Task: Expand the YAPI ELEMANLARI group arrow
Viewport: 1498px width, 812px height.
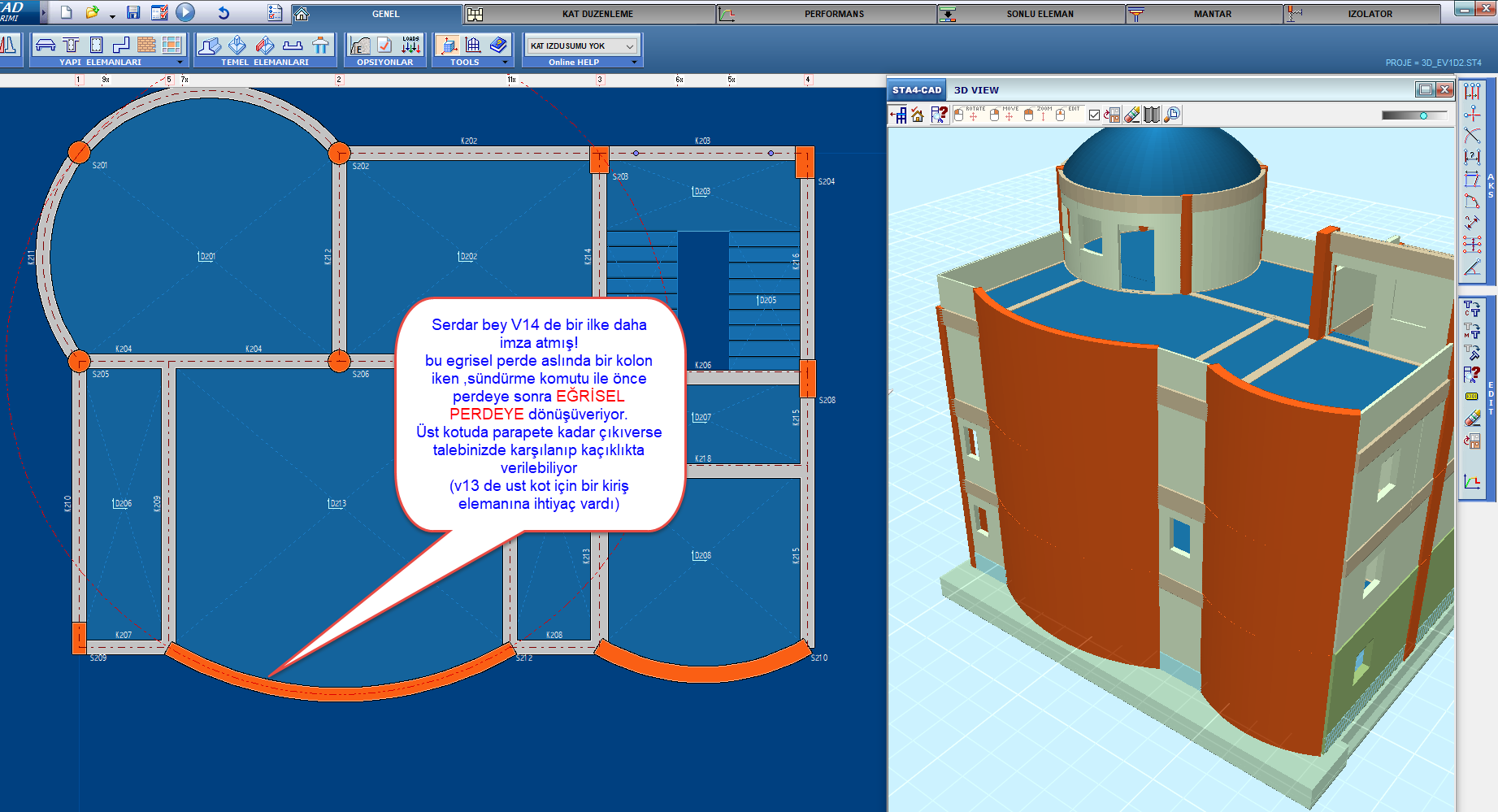Action: (x=180, y=63)
